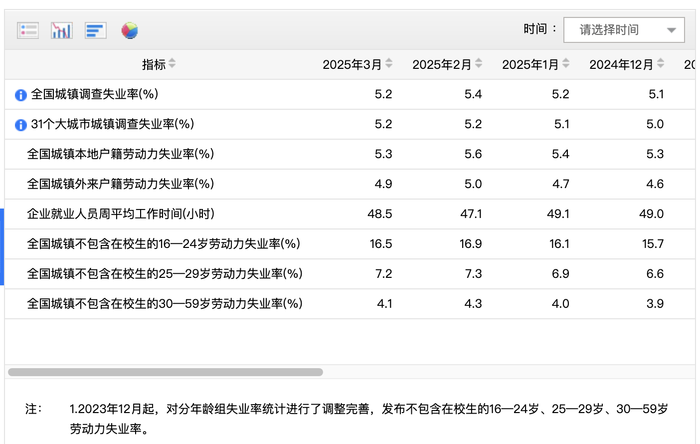Select row 全国城镇本地户籍劳动力失业率(%)
Viewport: 700px width, 444px height.
(x=350, y=154)
